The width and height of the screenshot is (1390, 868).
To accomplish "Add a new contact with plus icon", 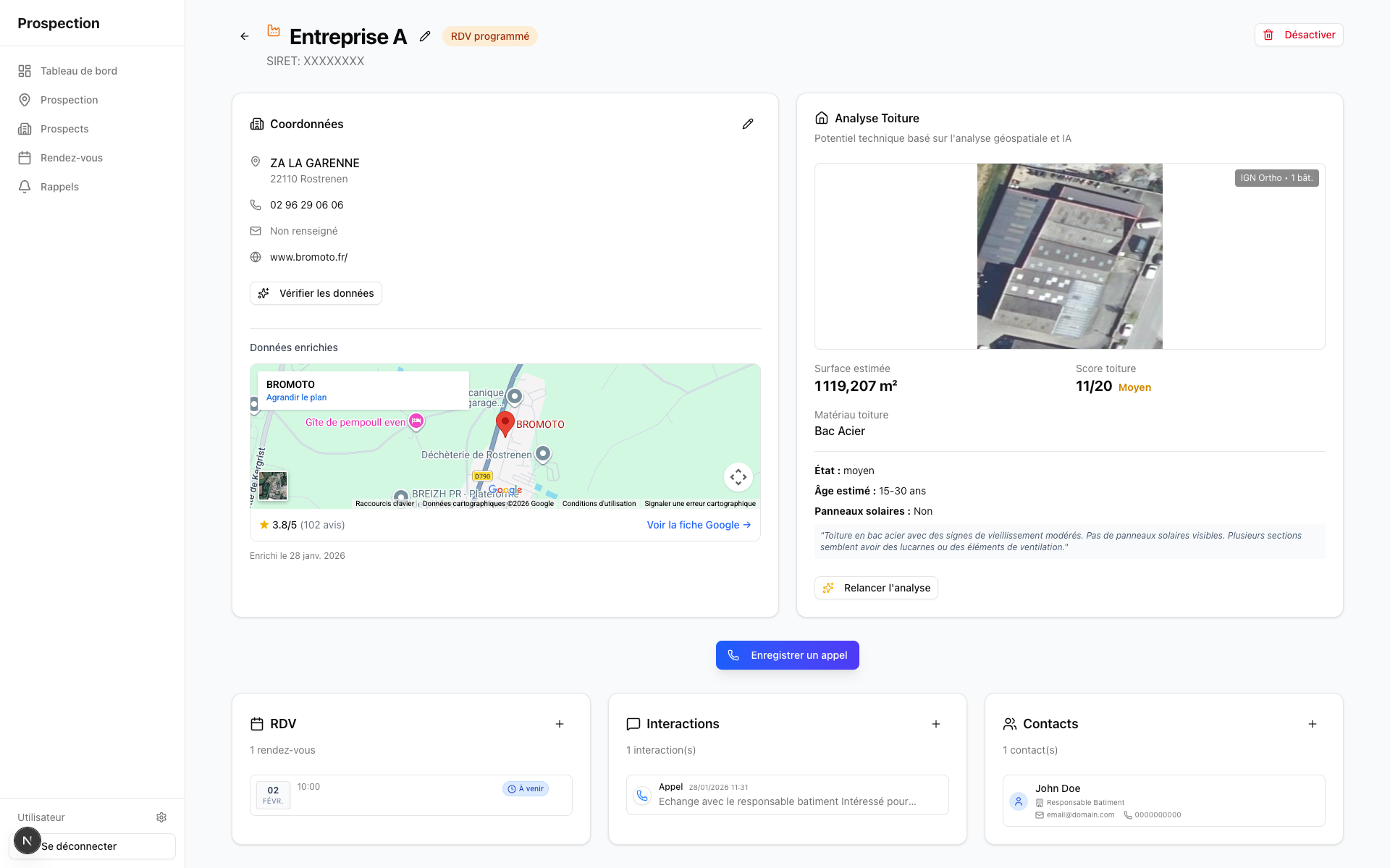I will coord(1313,724).
